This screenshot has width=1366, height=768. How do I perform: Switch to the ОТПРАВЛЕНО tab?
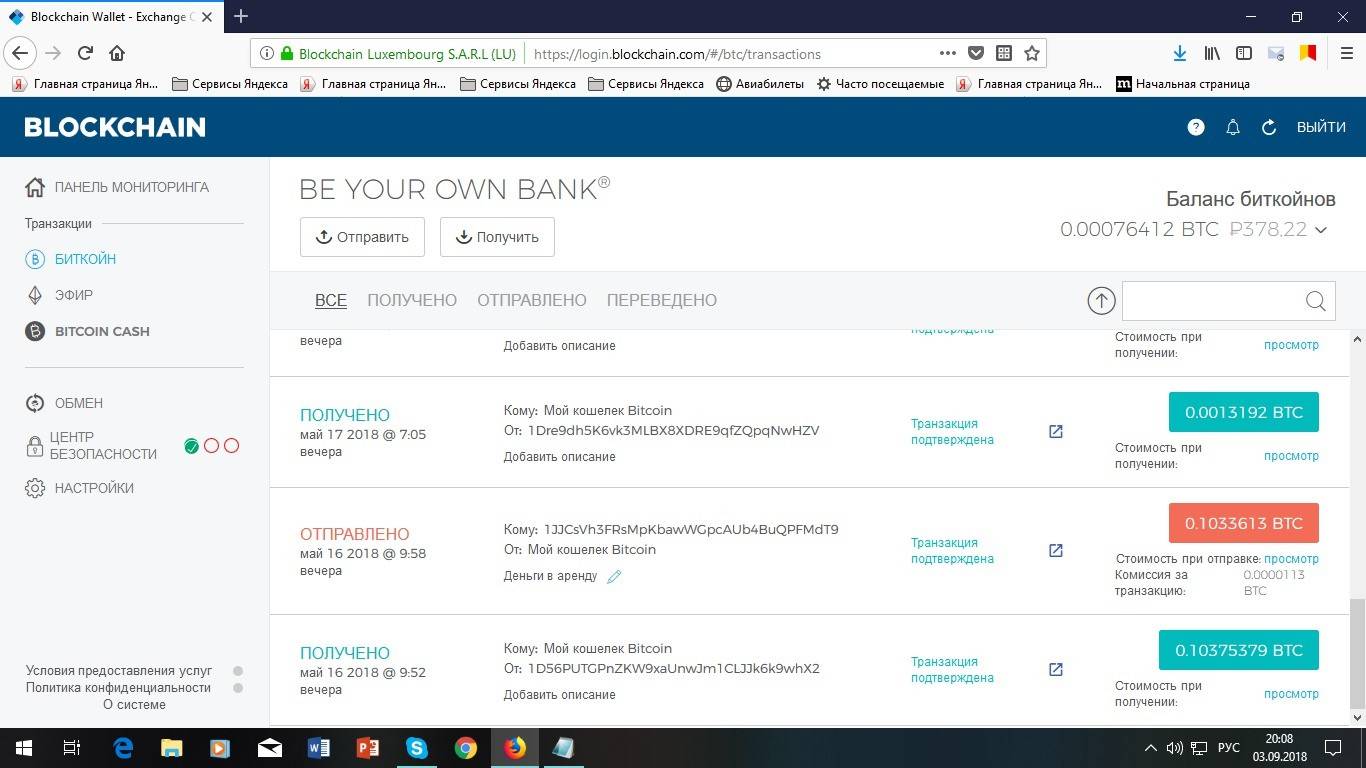pos(532,300)
